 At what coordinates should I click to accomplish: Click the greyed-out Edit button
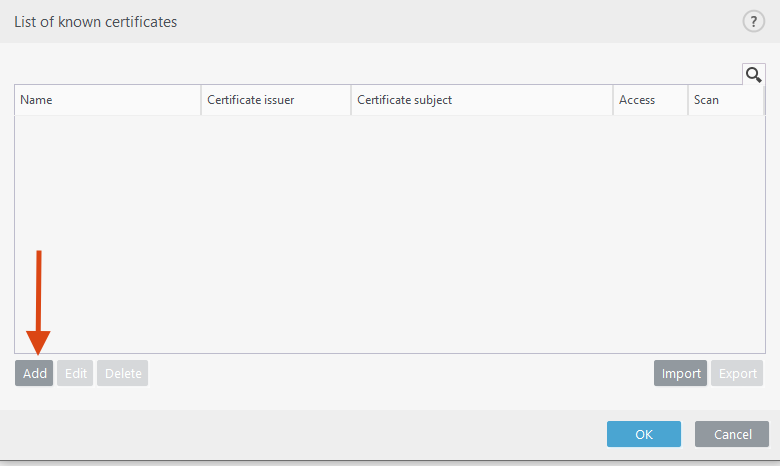point(76,374)
